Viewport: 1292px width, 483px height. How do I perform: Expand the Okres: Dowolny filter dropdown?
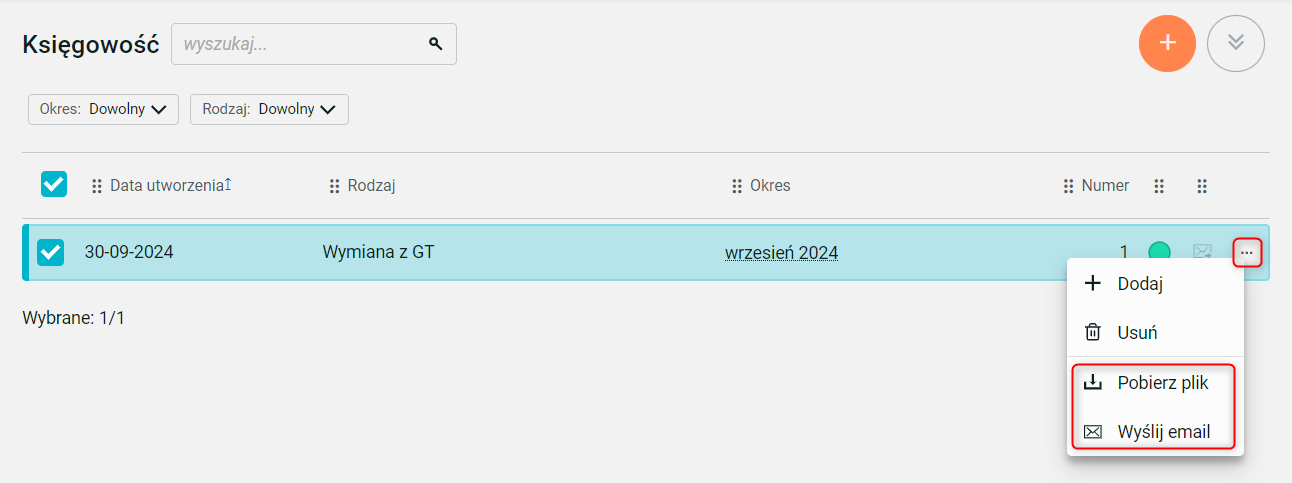[103, 109]
